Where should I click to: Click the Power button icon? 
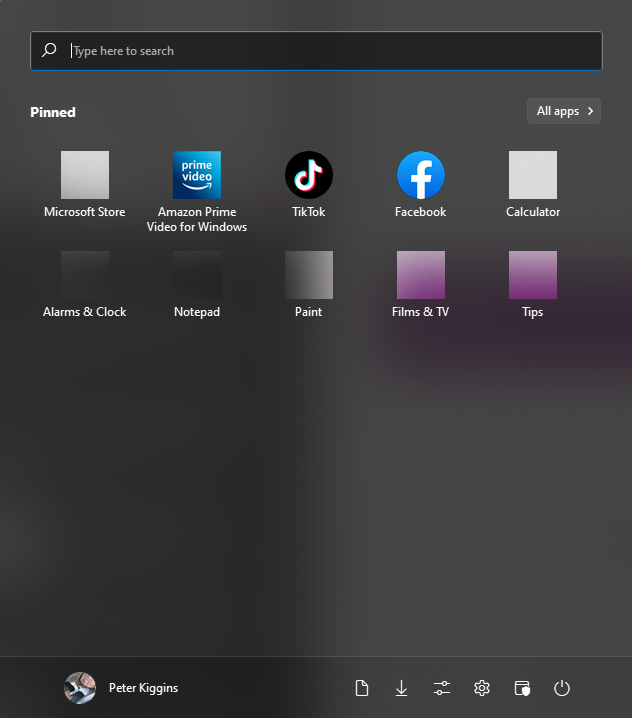pyautogui.click(x=562, y=688)
